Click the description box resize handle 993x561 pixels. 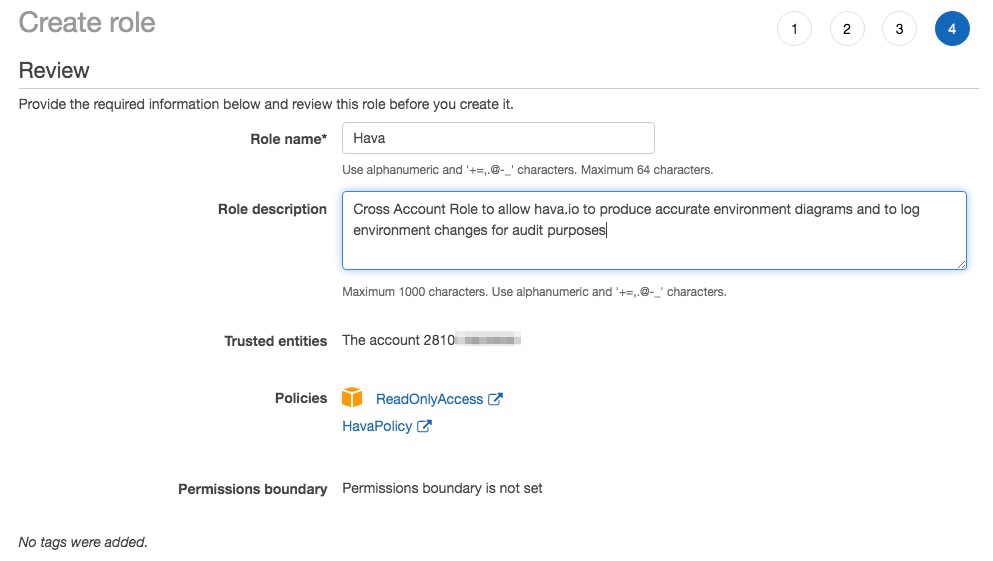[961, 264]
